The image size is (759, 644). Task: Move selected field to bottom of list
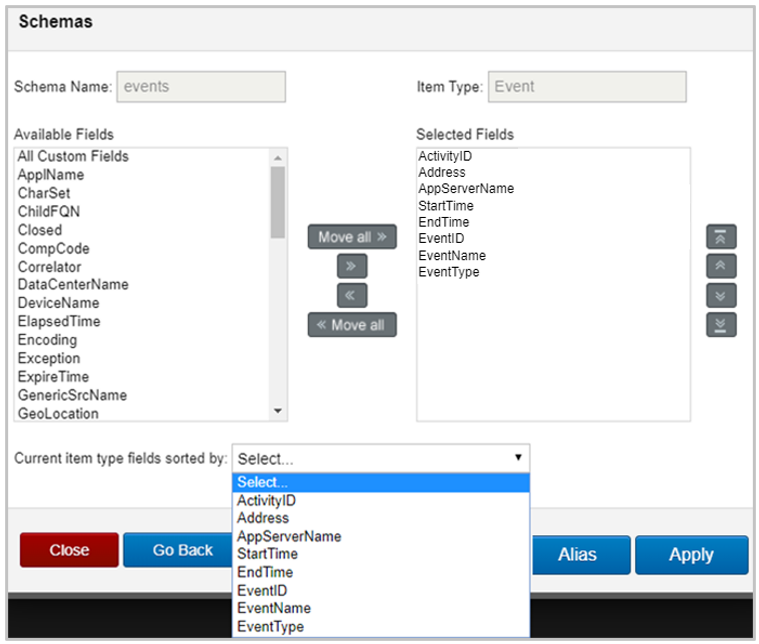click(x=721, y=324)
